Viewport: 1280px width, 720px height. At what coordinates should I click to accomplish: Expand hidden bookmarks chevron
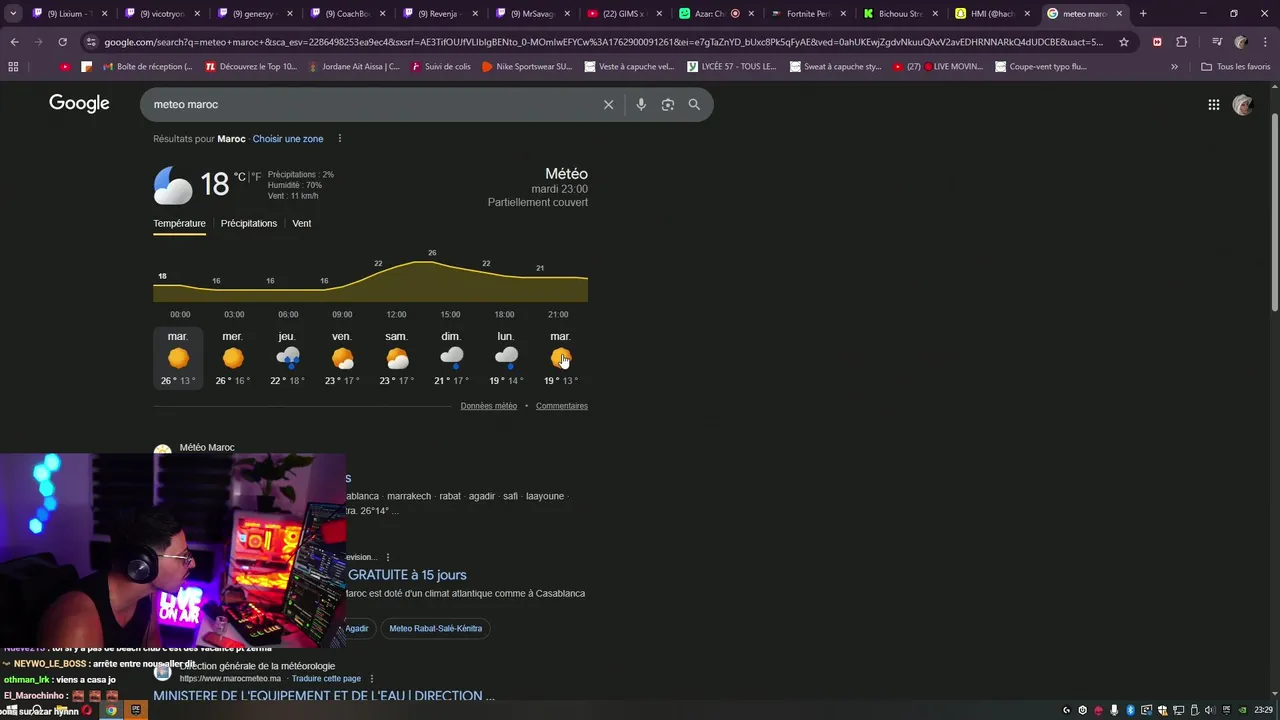[x=1174, y=66]
